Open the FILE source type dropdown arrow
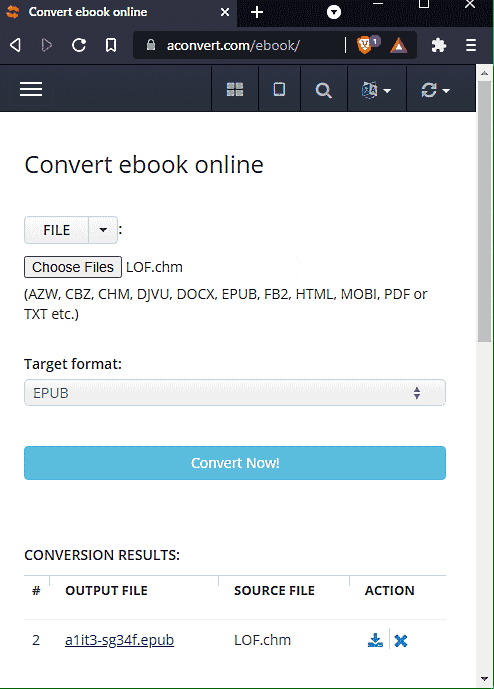The height and width of the screenshot is (689, 494). (x=103, y=230)
